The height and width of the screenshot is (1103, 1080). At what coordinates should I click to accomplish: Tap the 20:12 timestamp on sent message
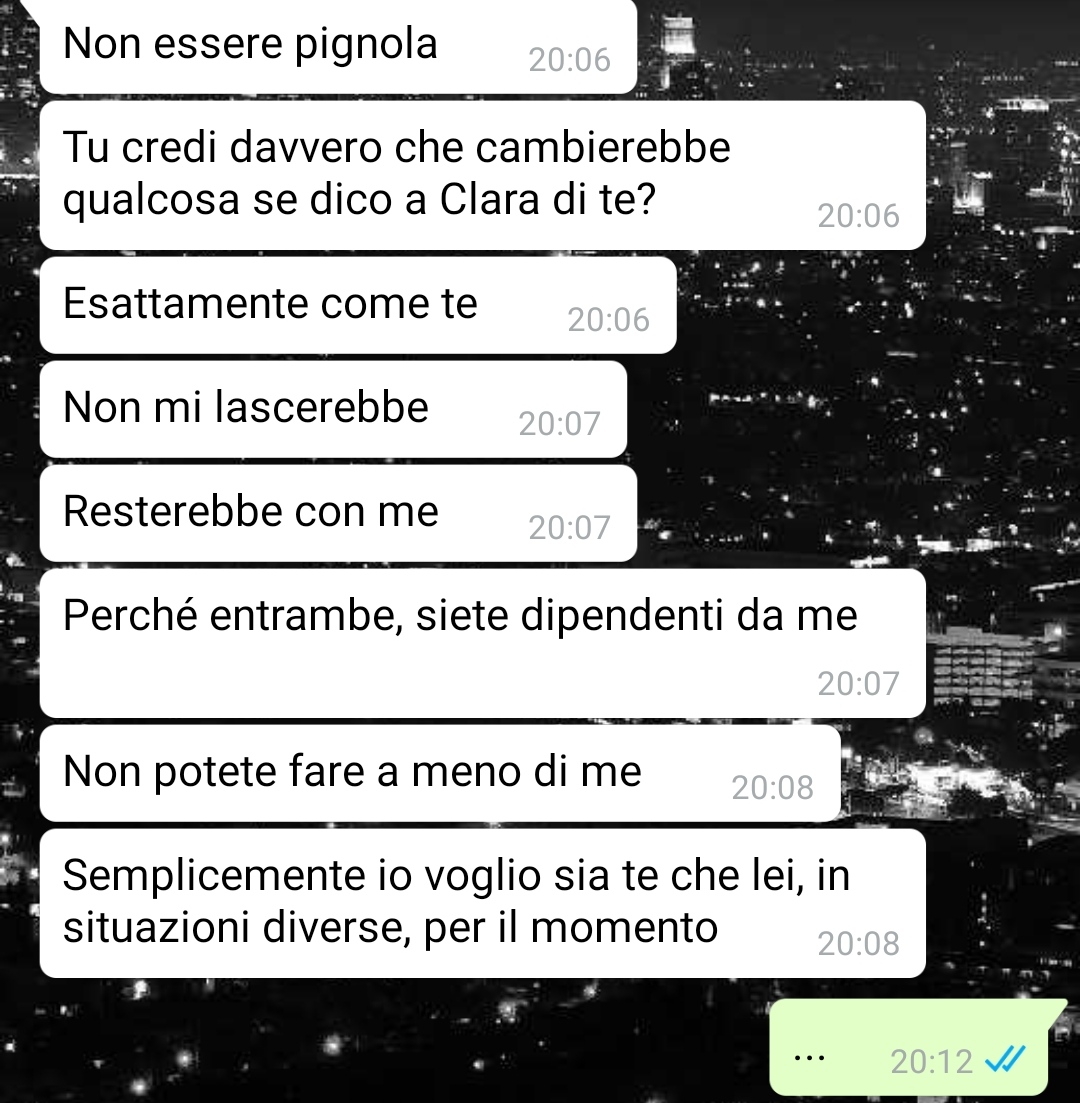[x=932, y=1061]
